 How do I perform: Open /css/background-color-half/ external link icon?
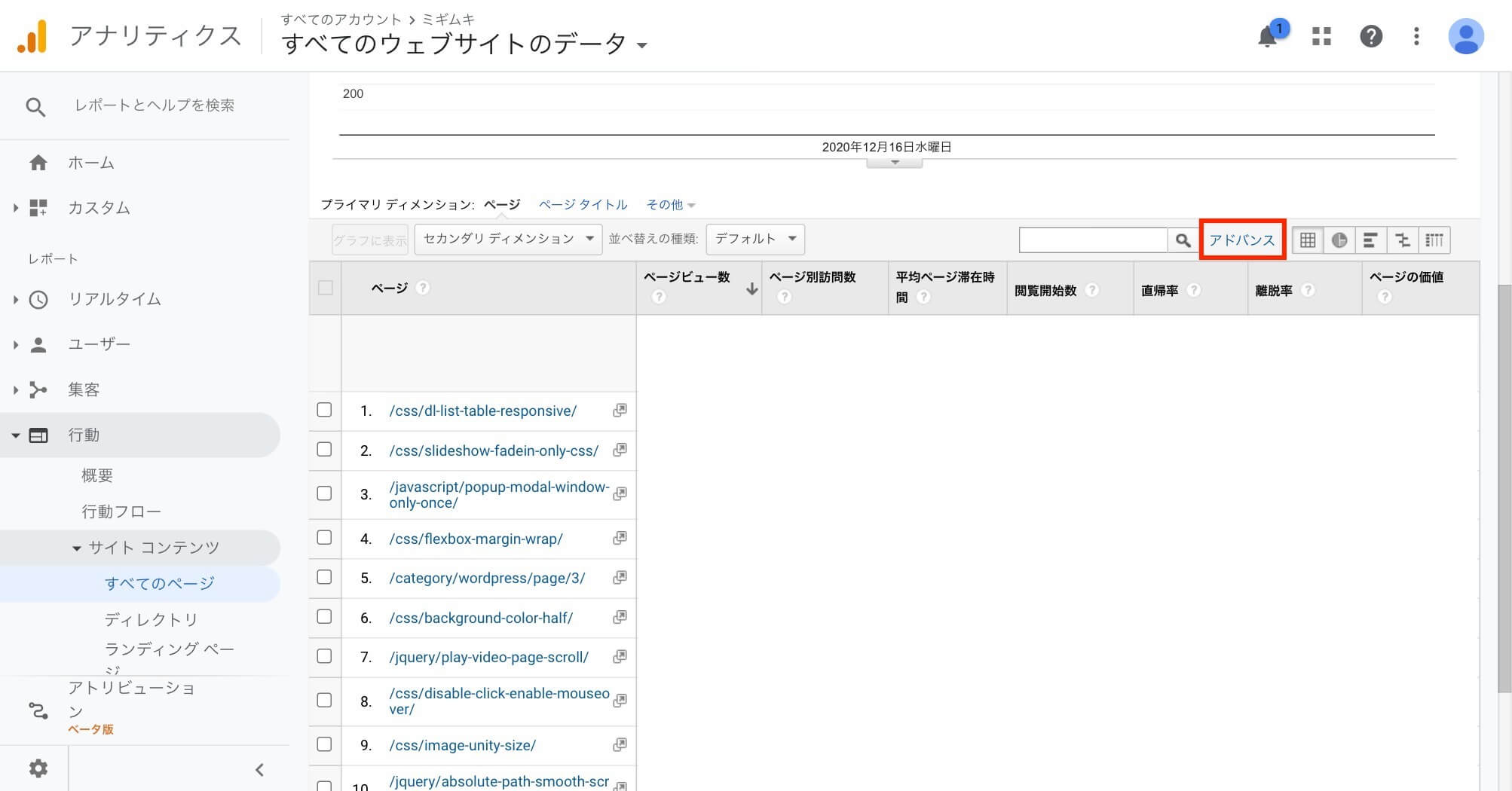click(620, 617)
